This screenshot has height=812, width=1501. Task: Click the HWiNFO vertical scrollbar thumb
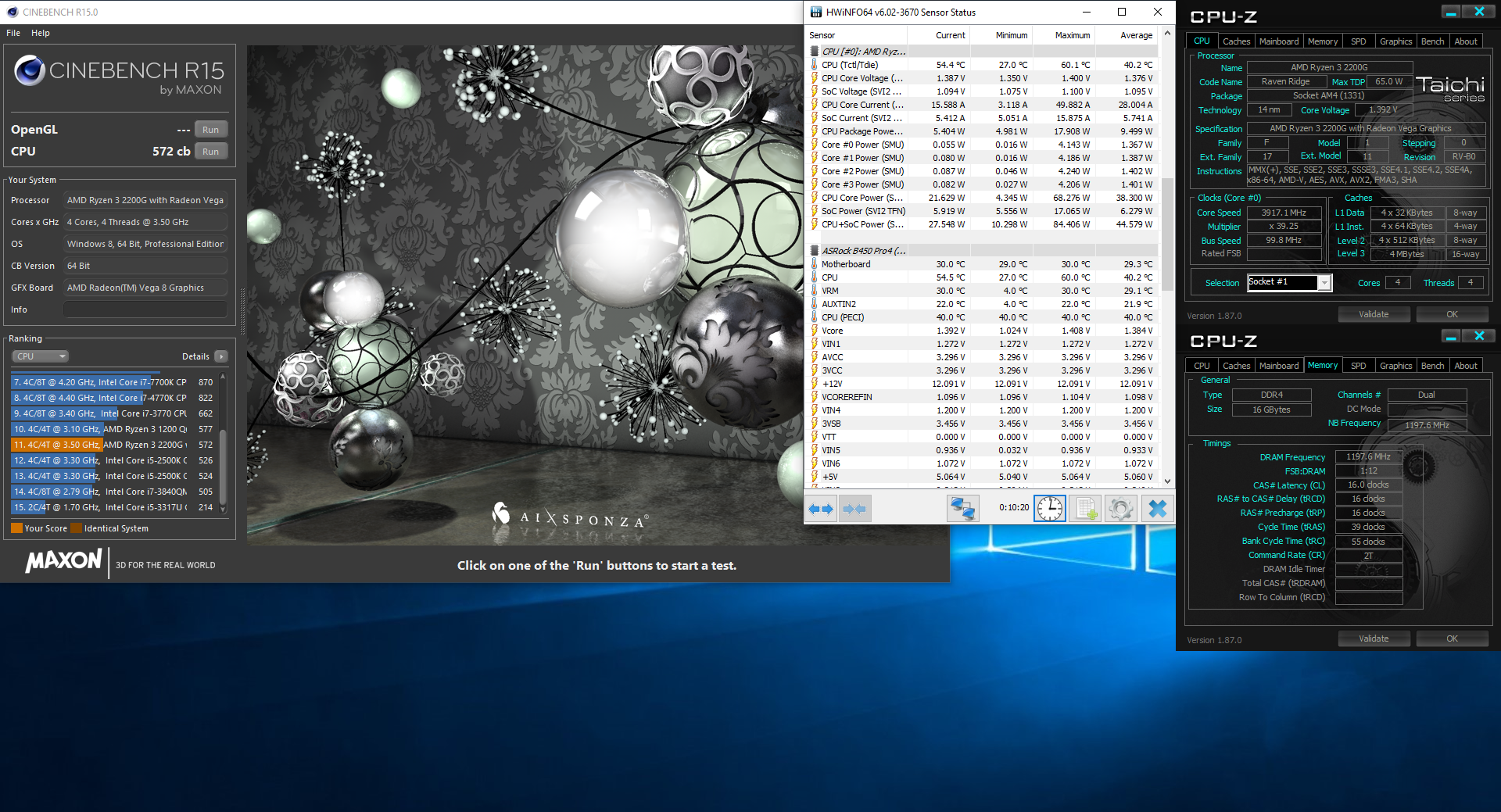[1167, 234]
